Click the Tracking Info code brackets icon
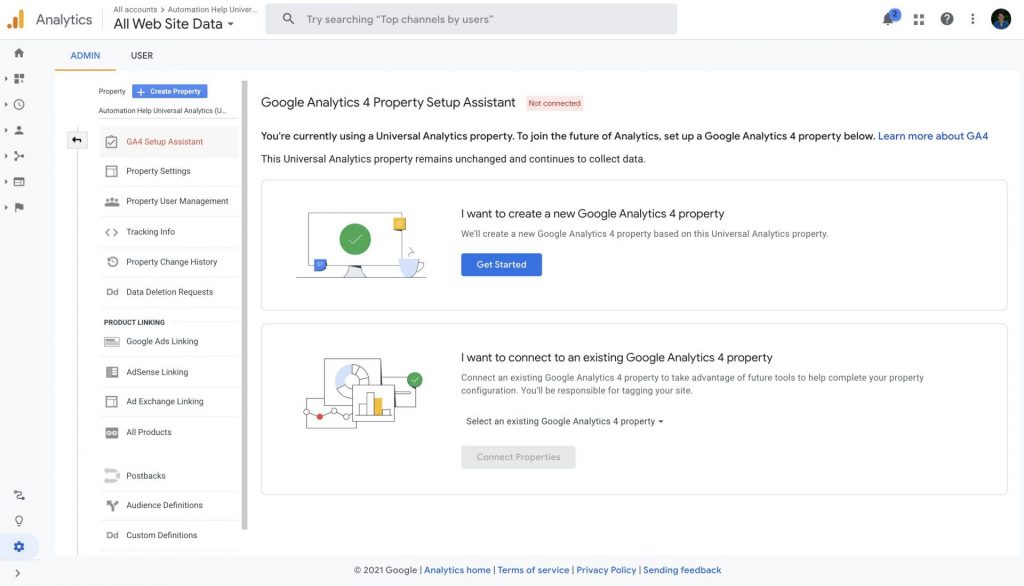This screenshot has width=1024, height=586. click(112, 232)
